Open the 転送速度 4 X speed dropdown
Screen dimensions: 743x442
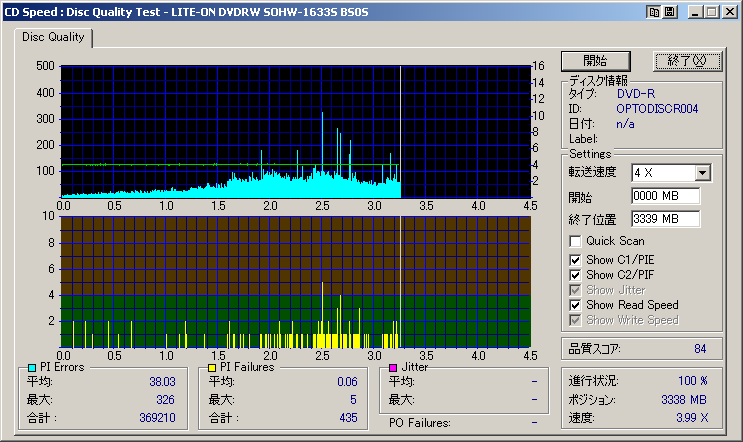pos(703,173)
